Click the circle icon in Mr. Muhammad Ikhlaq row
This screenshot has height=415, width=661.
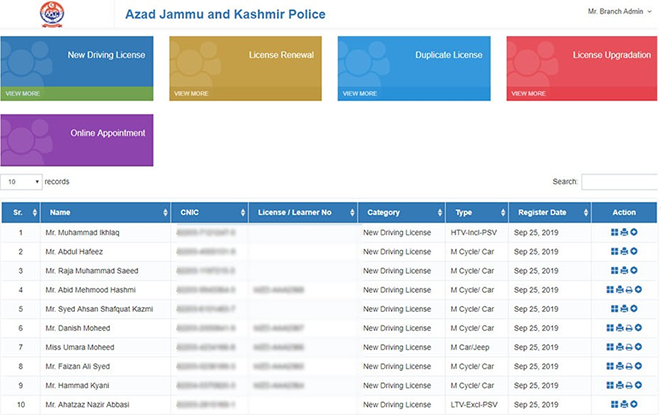pos(634,232)
